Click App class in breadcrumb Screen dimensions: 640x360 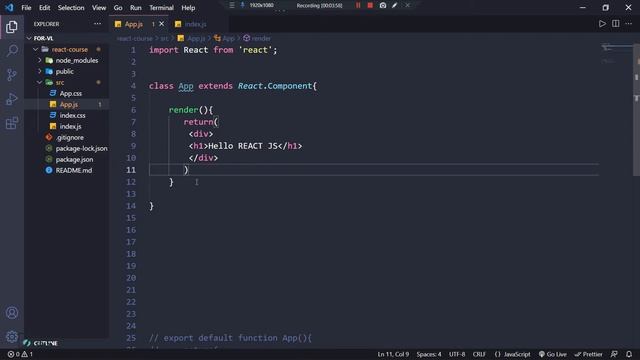224,38
